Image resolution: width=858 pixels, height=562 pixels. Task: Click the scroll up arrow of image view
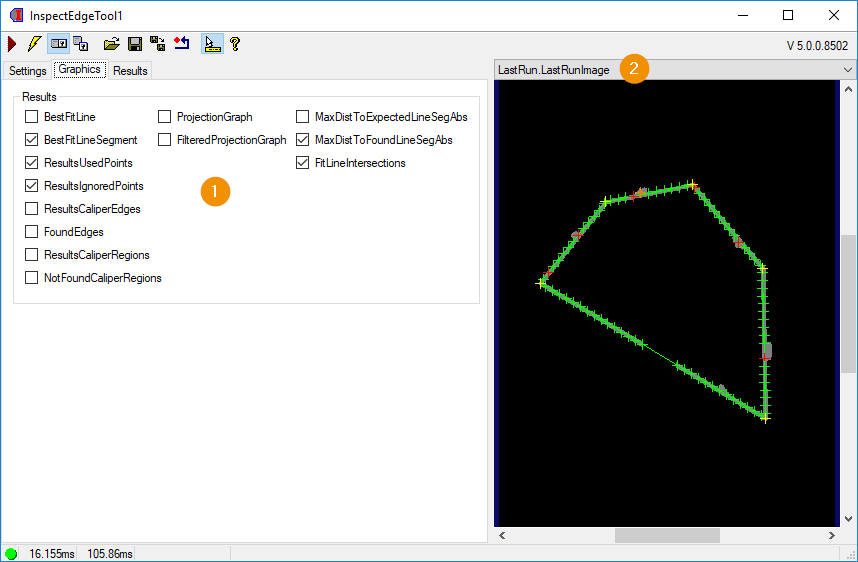pos(848,89)
